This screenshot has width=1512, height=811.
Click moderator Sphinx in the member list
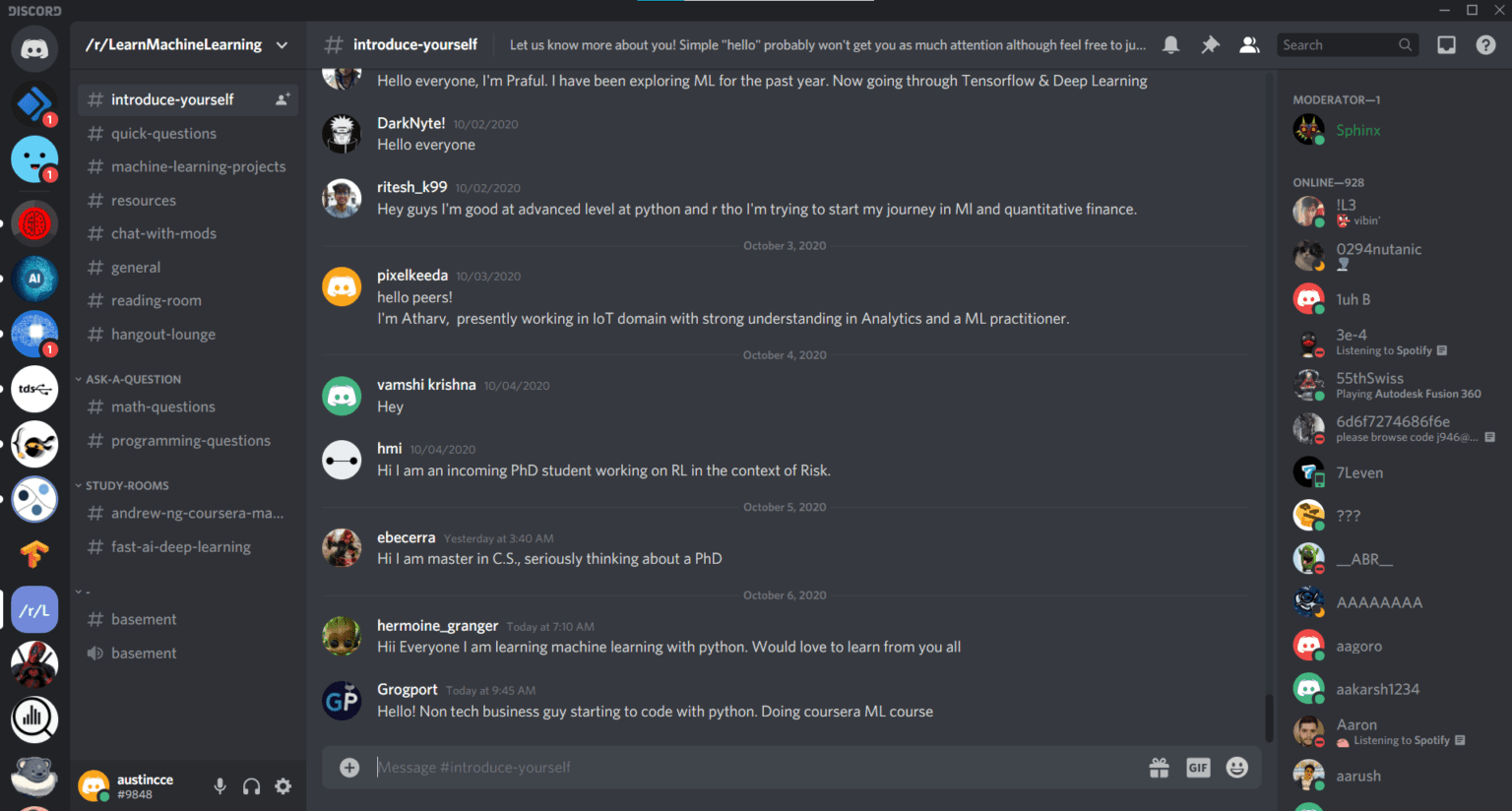pyautogui.click(x=1358, y=129)
